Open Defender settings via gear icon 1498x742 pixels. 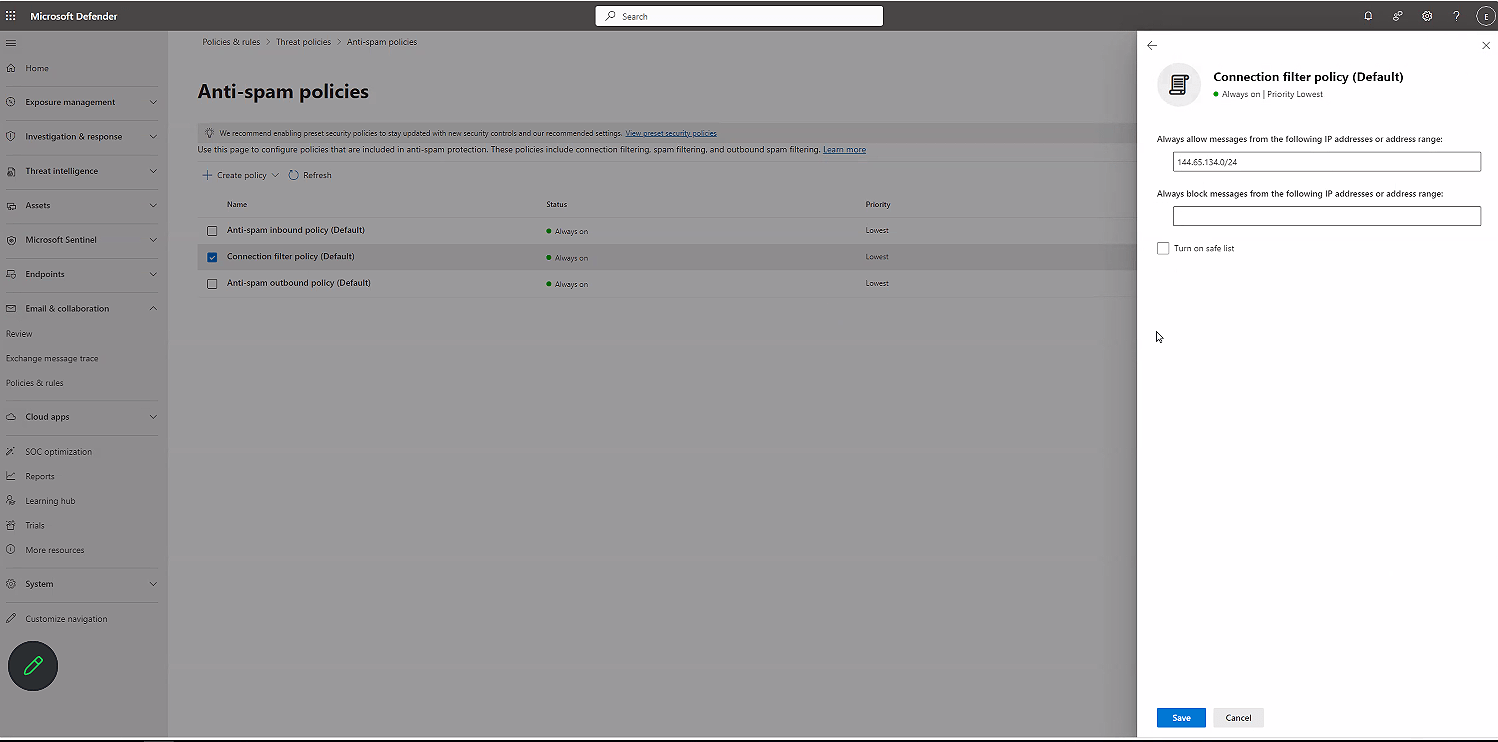coord(1427,15)
